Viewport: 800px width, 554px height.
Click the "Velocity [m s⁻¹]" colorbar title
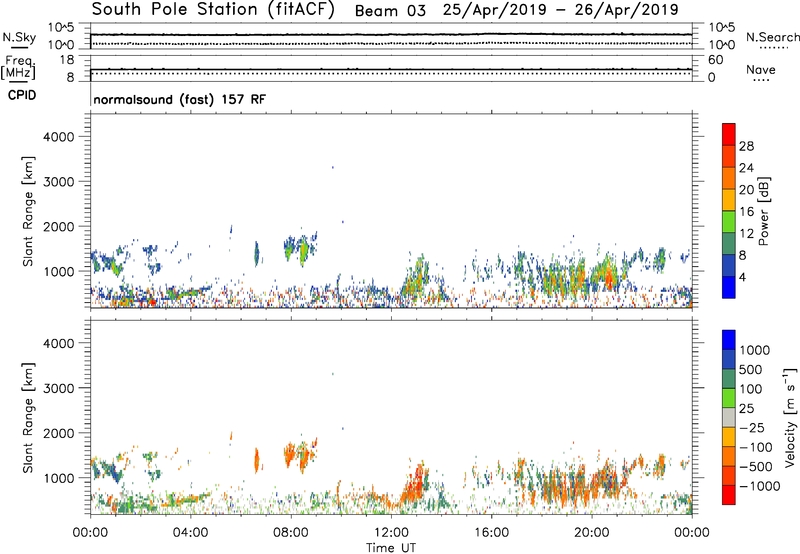point(790,417)
